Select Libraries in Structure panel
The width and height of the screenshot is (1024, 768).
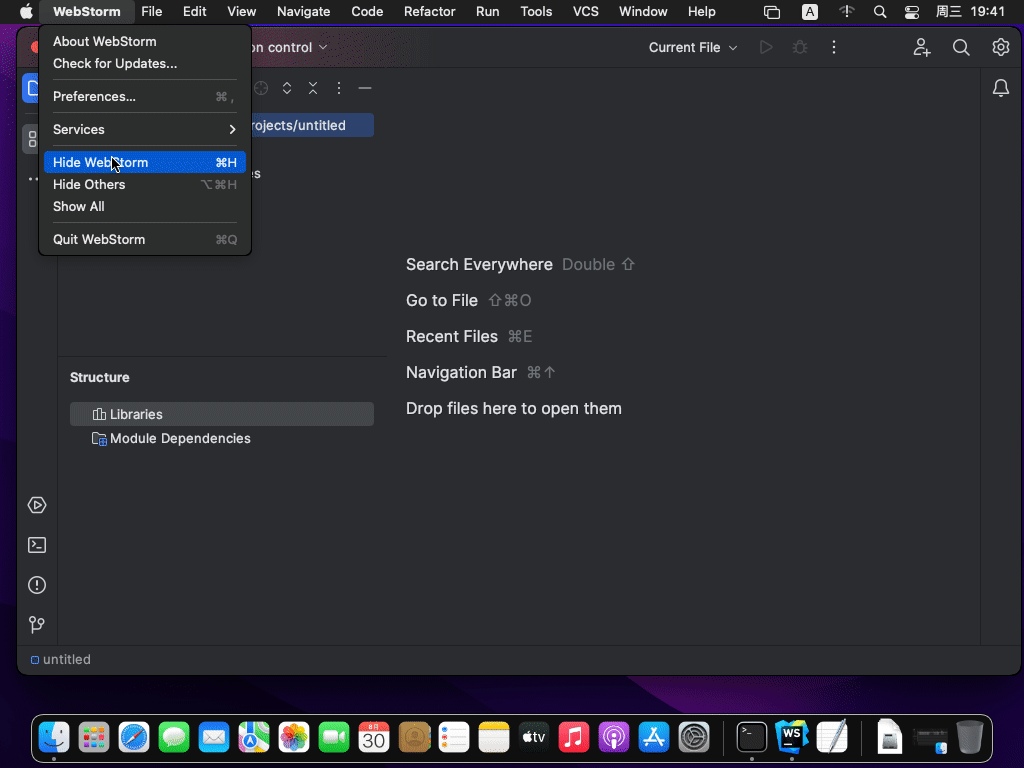pyautogui.click(x=222, y=414)
